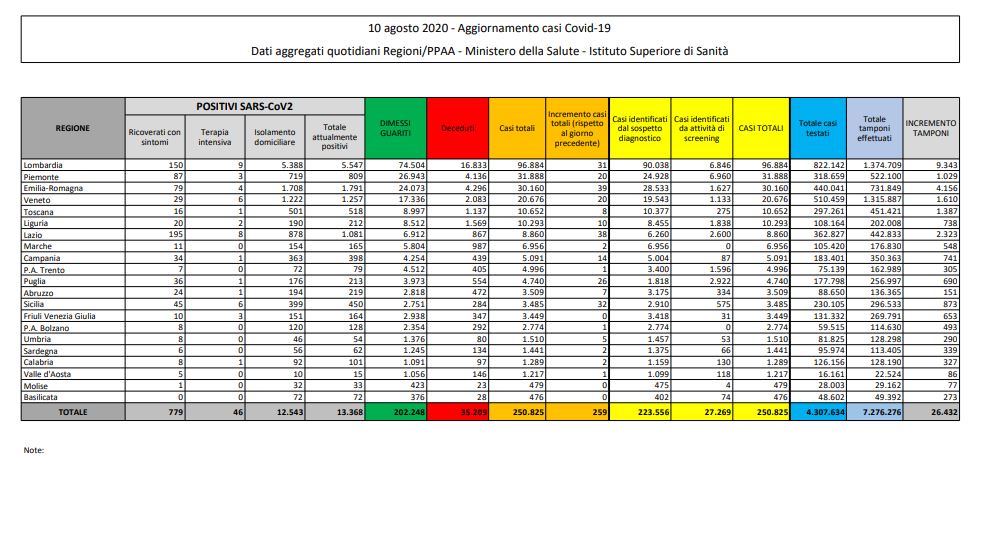Click the REGIONE column header

72,128
